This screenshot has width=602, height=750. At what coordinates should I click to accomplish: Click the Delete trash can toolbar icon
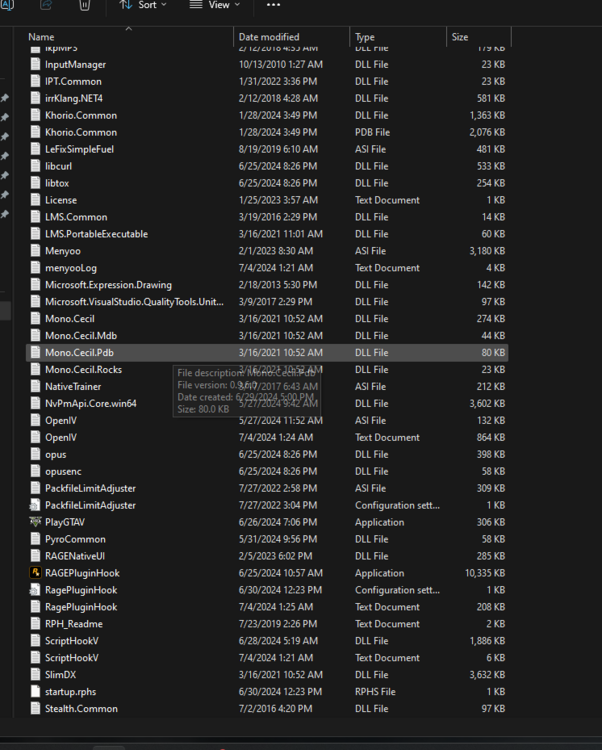coord(85,5)
